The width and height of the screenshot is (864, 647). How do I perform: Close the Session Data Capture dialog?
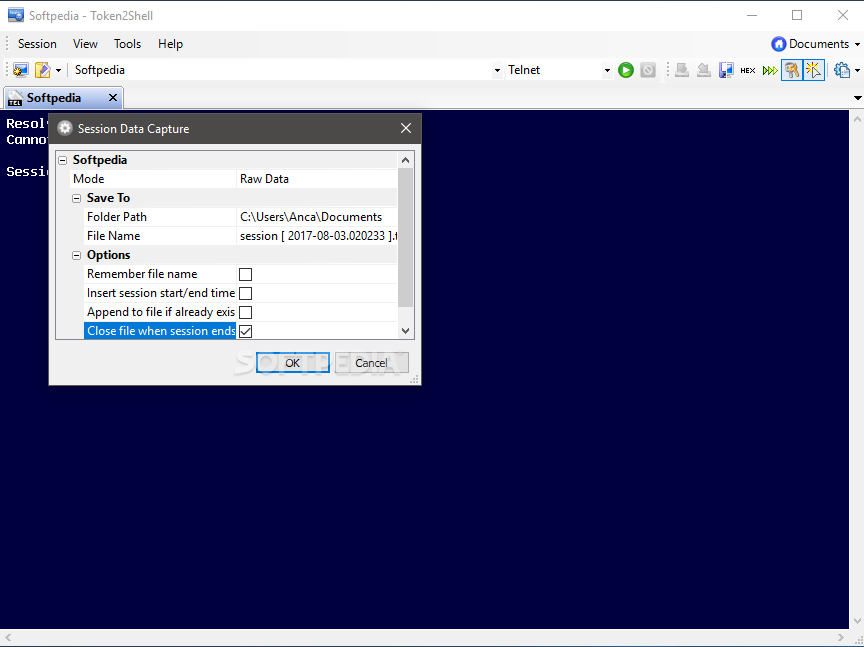pos(406,128)
